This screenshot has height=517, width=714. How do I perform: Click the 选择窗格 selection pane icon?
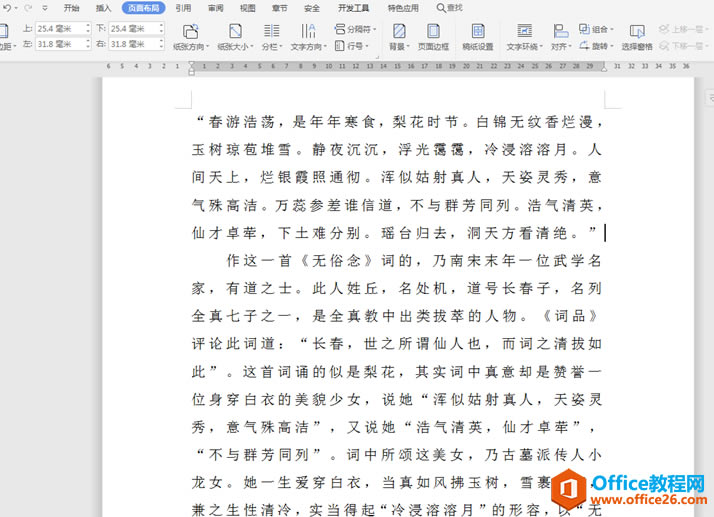pyautogui.click(x=637, y=31)
